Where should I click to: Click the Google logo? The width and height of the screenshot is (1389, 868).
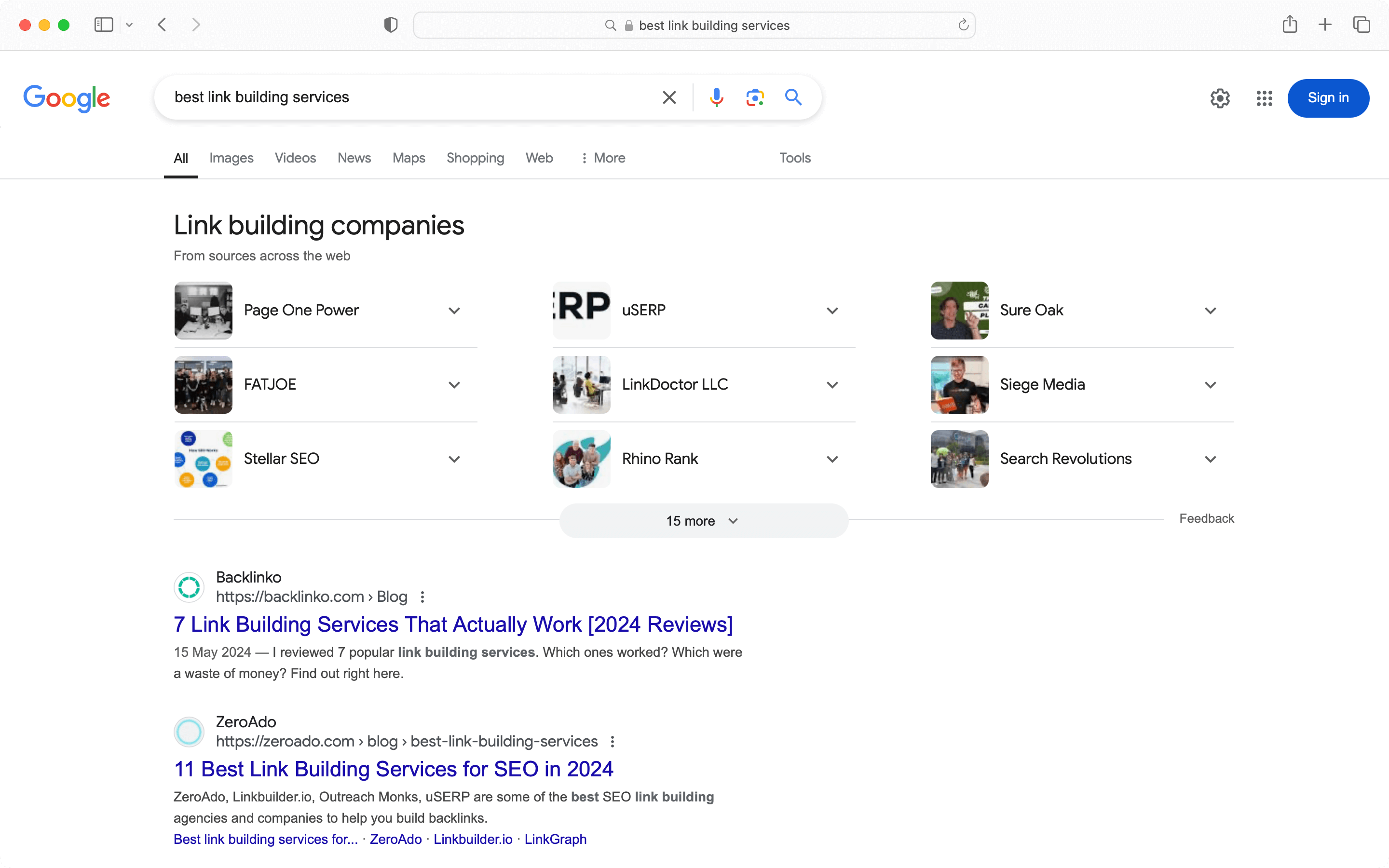(x=67, y=98)
